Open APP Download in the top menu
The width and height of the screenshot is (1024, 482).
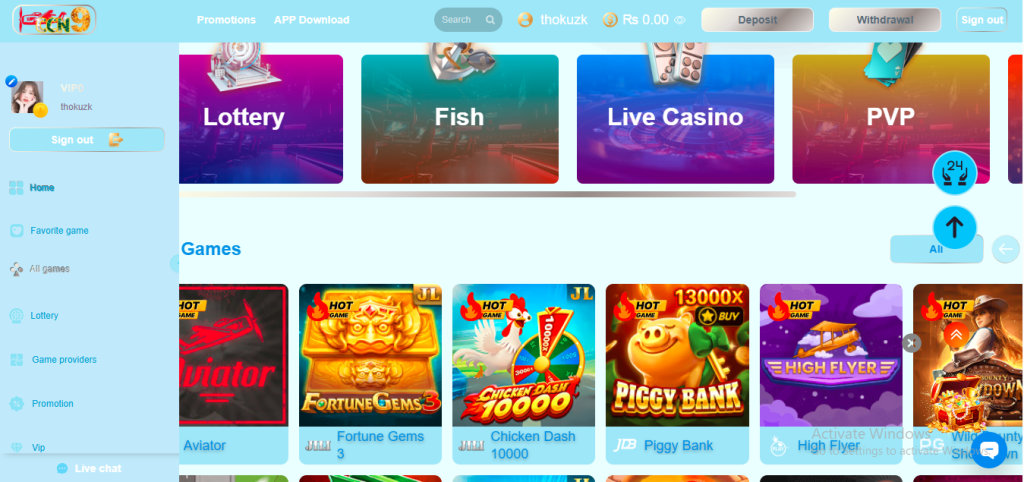312,20
